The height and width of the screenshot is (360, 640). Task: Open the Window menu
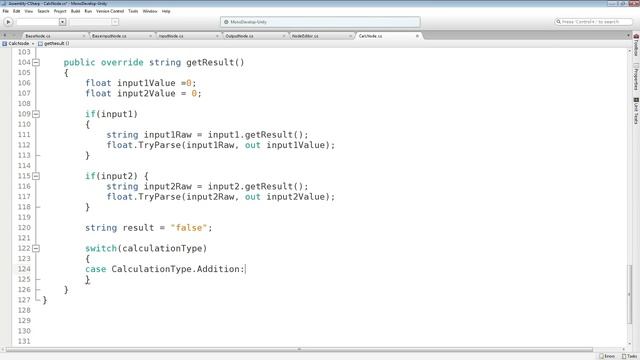click(x=150, y=11)
